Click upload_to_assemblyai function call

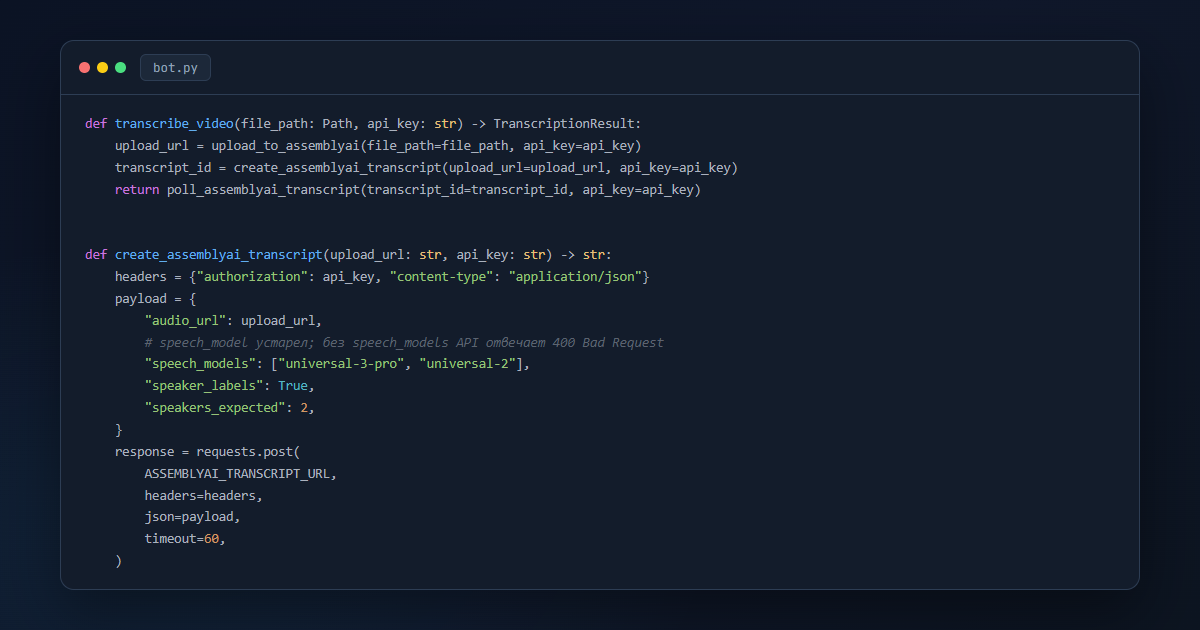point(286,146)
